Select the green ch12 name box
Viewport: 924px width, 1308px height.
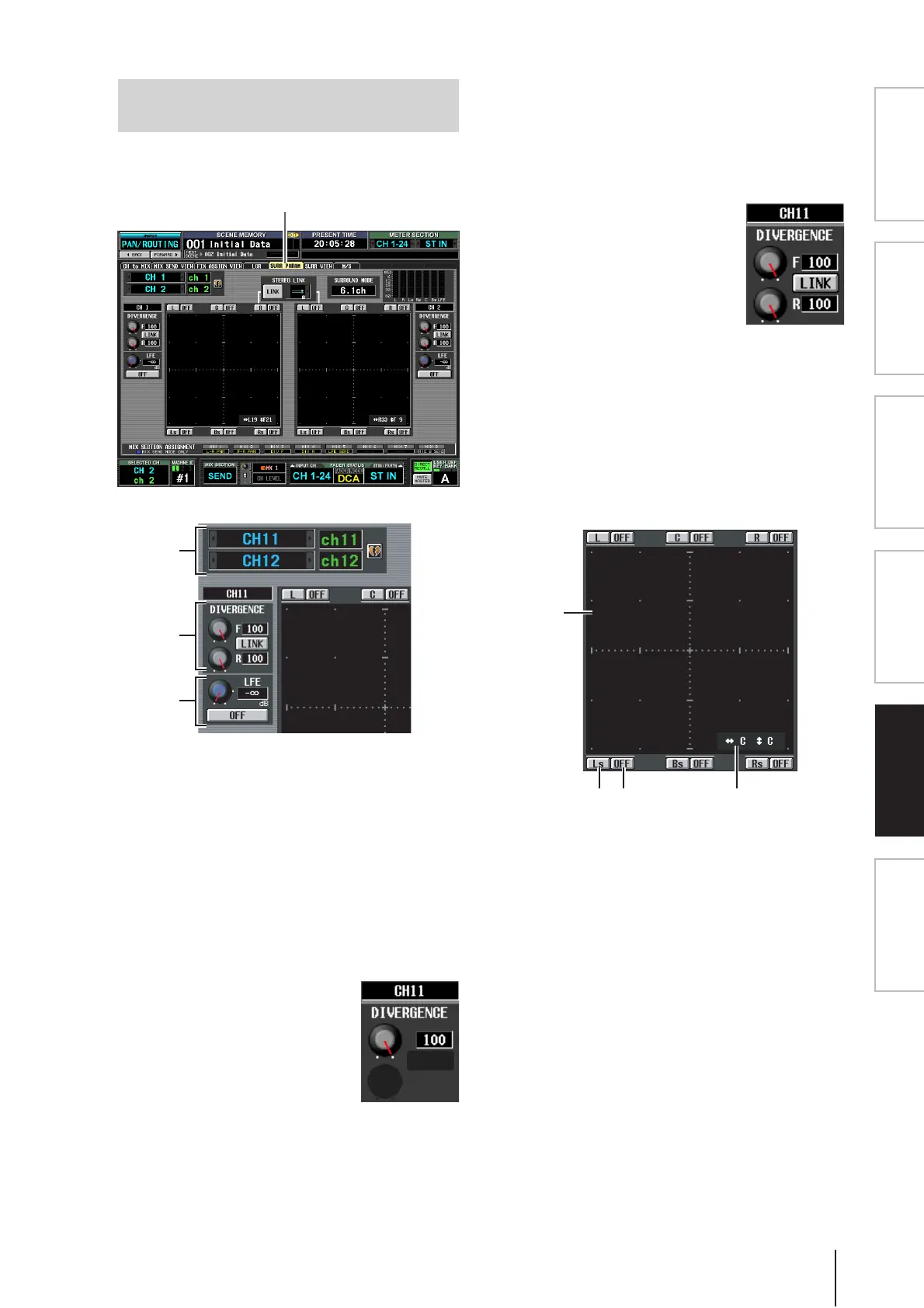click(340, 561)
